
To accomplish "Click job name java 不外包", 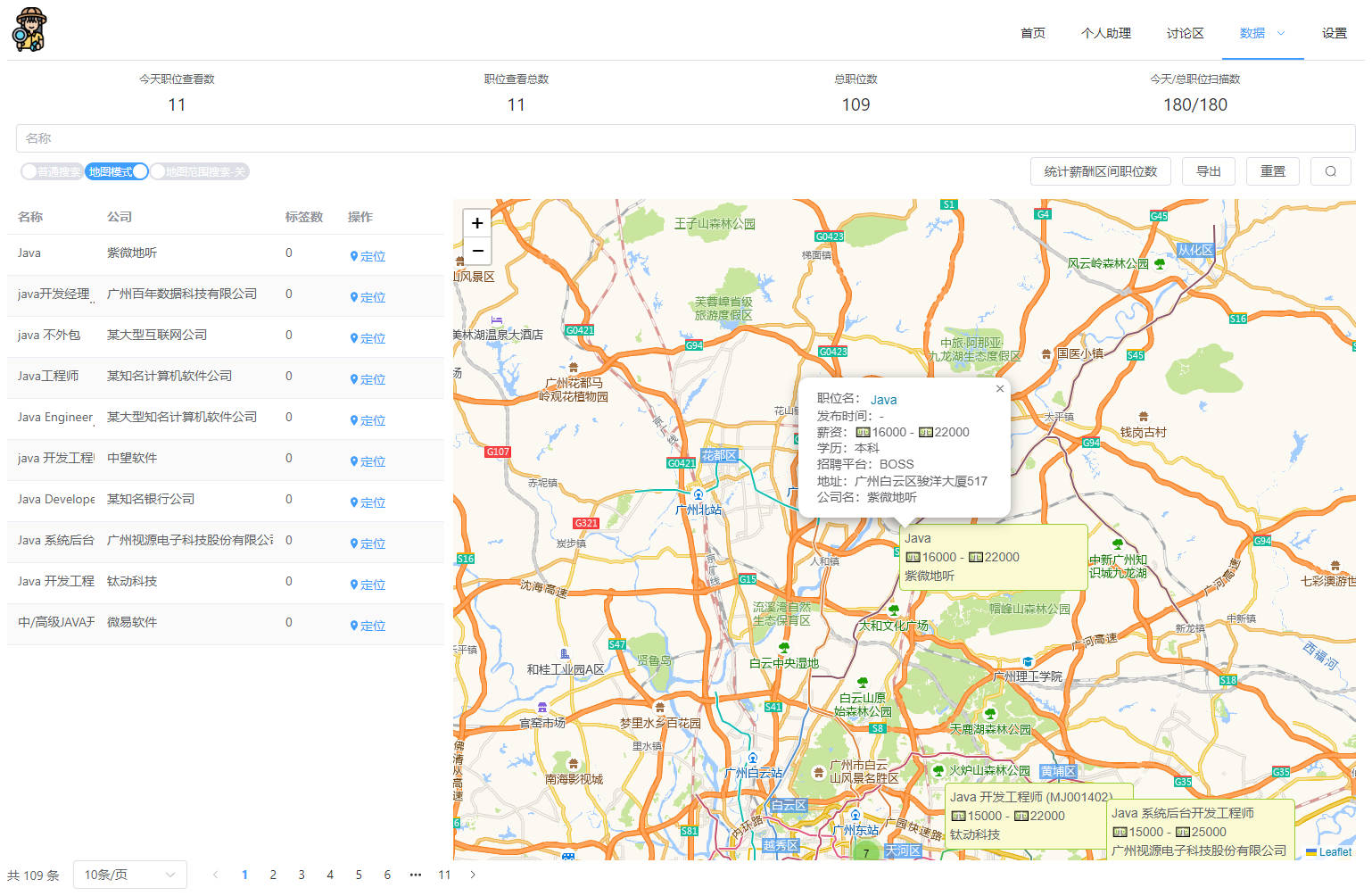I will pyautogui.click(x=49, y=335).
